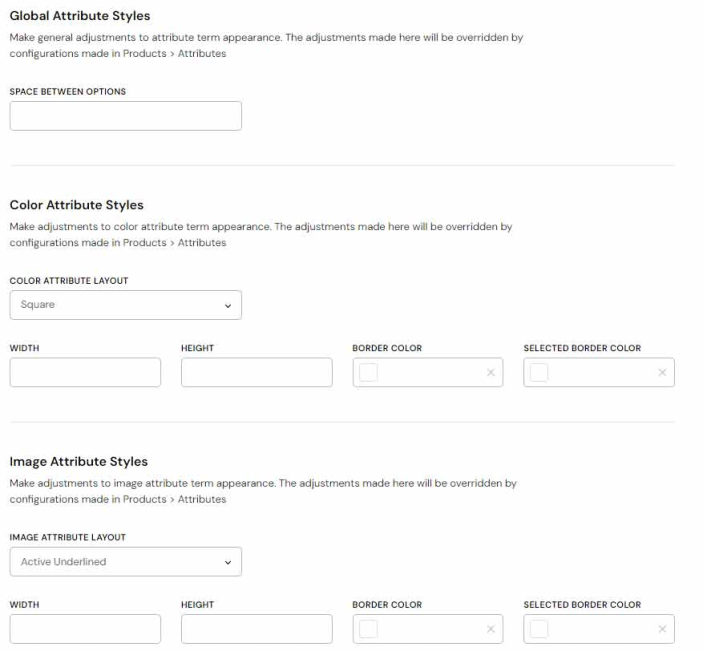Click chevron on Active Underlined dropdown

pyautogui.click(x=228, y=563)
